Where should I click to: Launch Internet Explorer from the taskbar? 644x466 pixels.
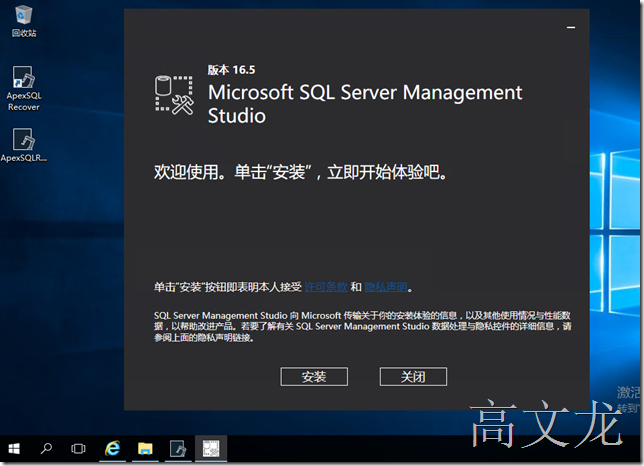tap(113, 448)
